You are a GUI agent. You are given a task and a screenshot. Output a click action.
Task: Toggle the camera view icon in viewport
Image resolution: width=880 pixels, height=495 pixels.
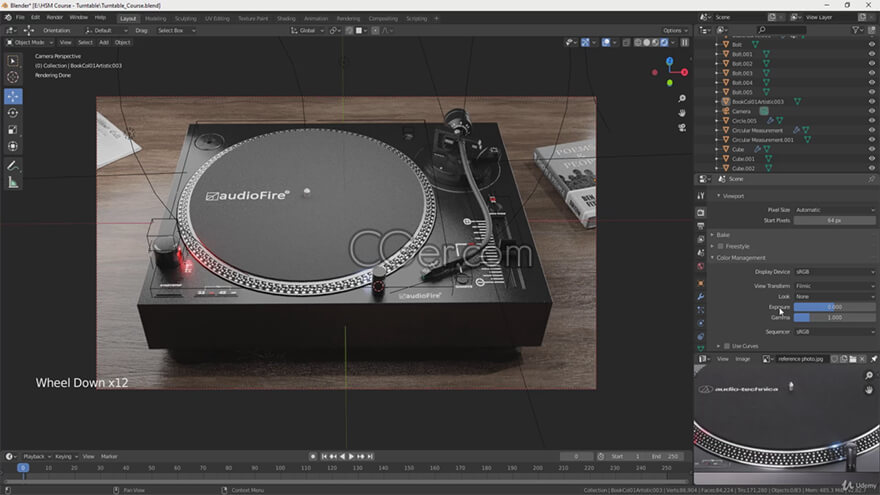point(682,128)
